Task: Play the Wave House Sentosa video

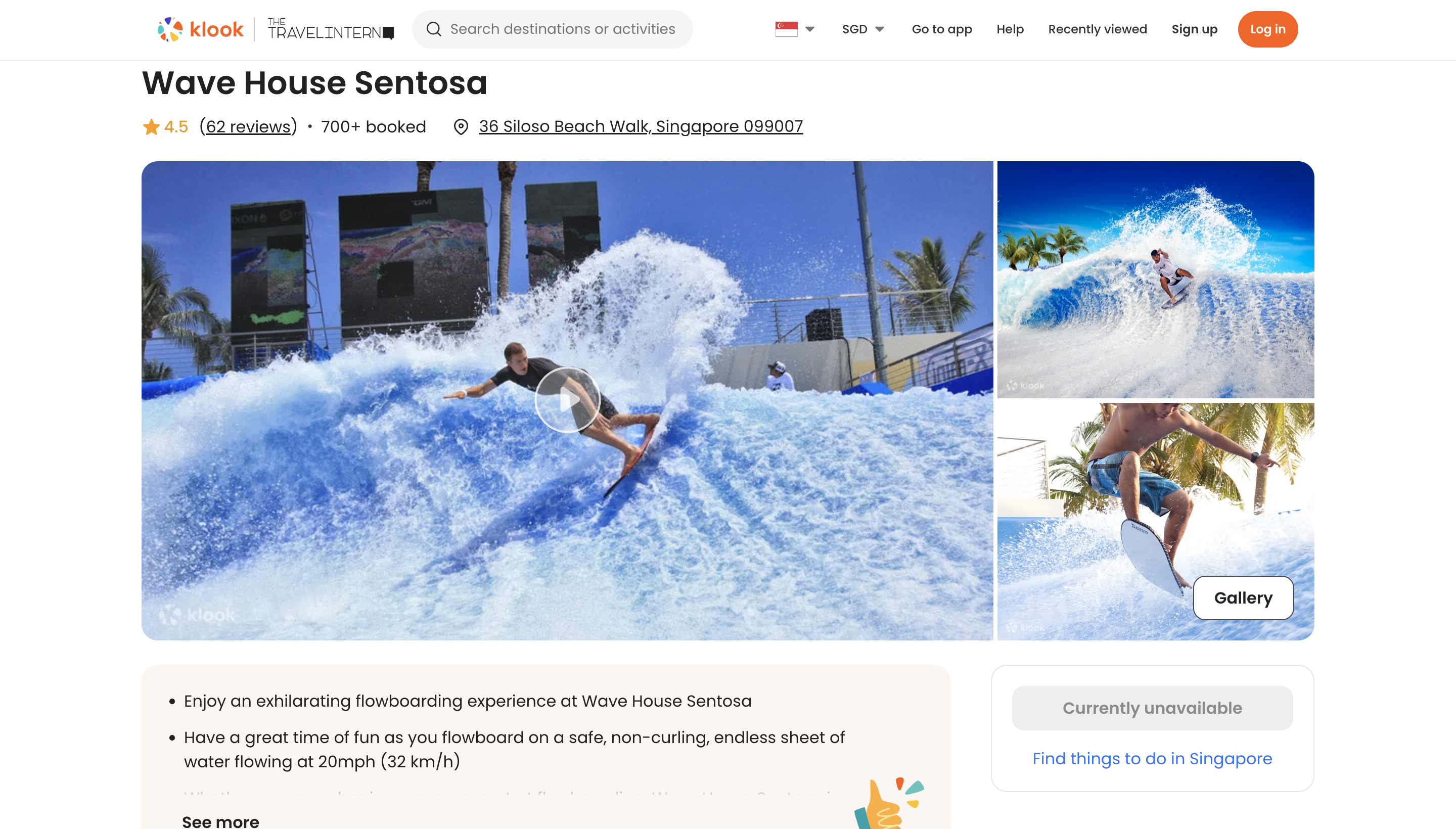Action: pyautogui.click(x=567, y=400)
